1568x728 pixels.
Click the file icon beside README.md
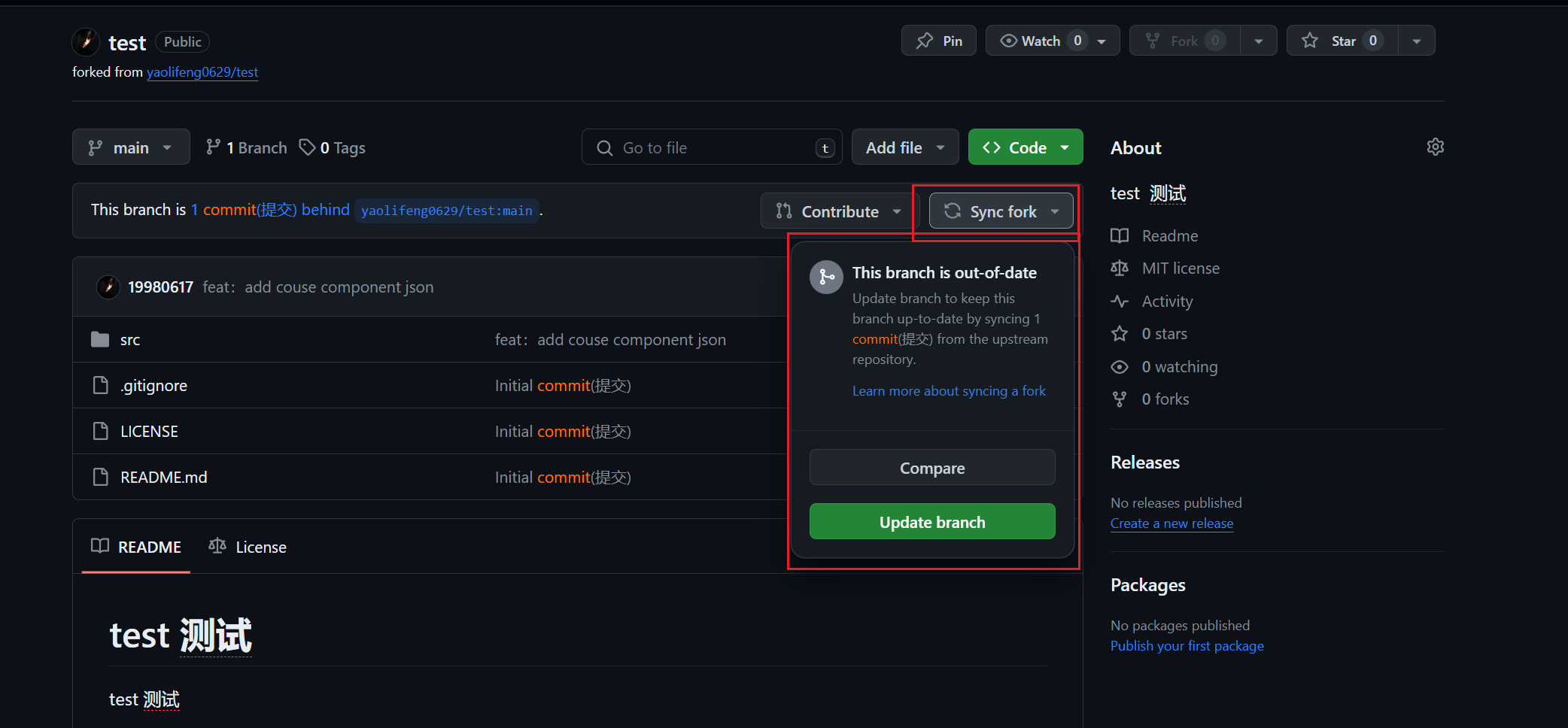(x=100, y=478)
